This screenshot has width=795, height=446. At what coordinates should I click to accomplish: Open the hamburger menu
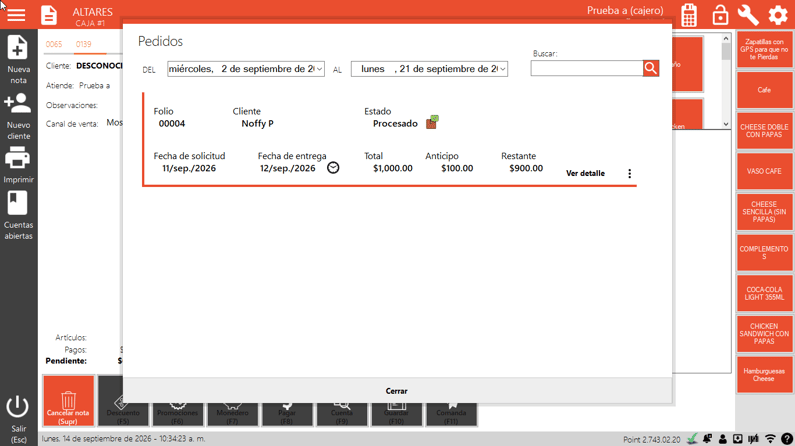pyautogui.click(x=16, y=15)
